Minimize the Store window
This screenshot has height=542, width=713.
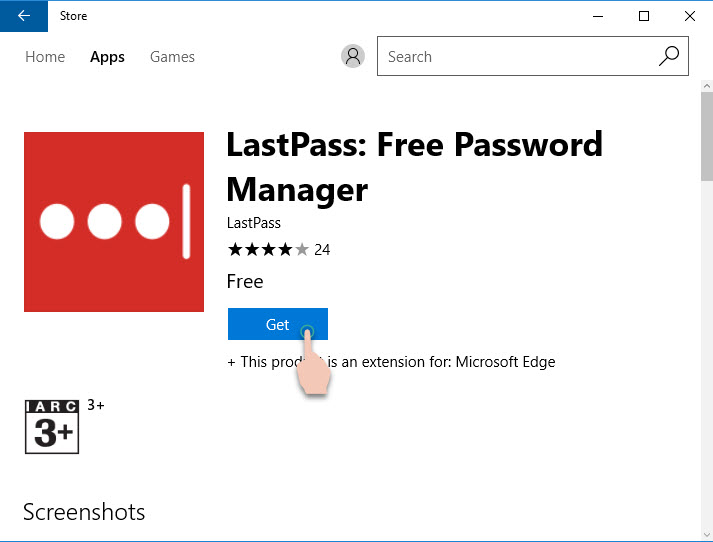coord(598,16)
